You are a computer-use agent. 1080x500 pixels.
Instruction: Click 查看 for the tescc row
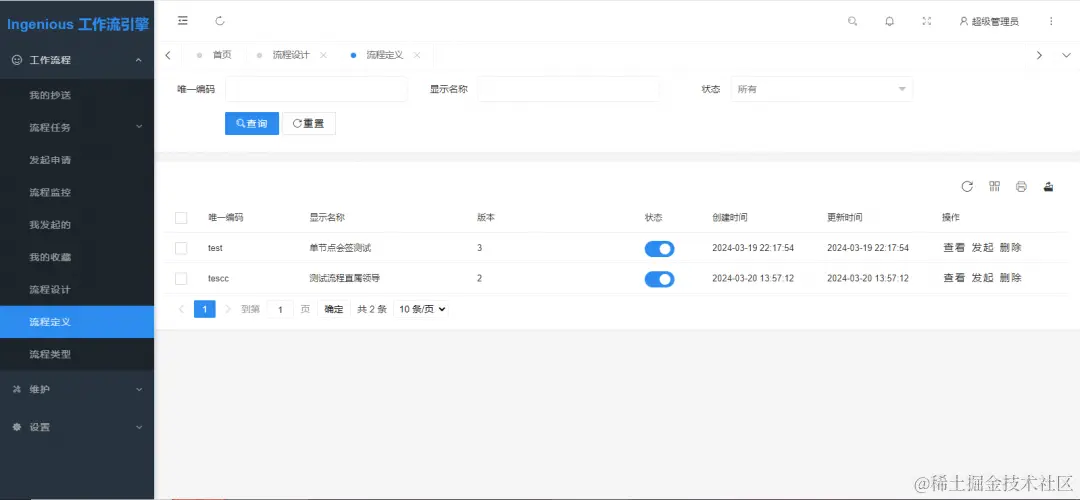[x=954, y=278]
